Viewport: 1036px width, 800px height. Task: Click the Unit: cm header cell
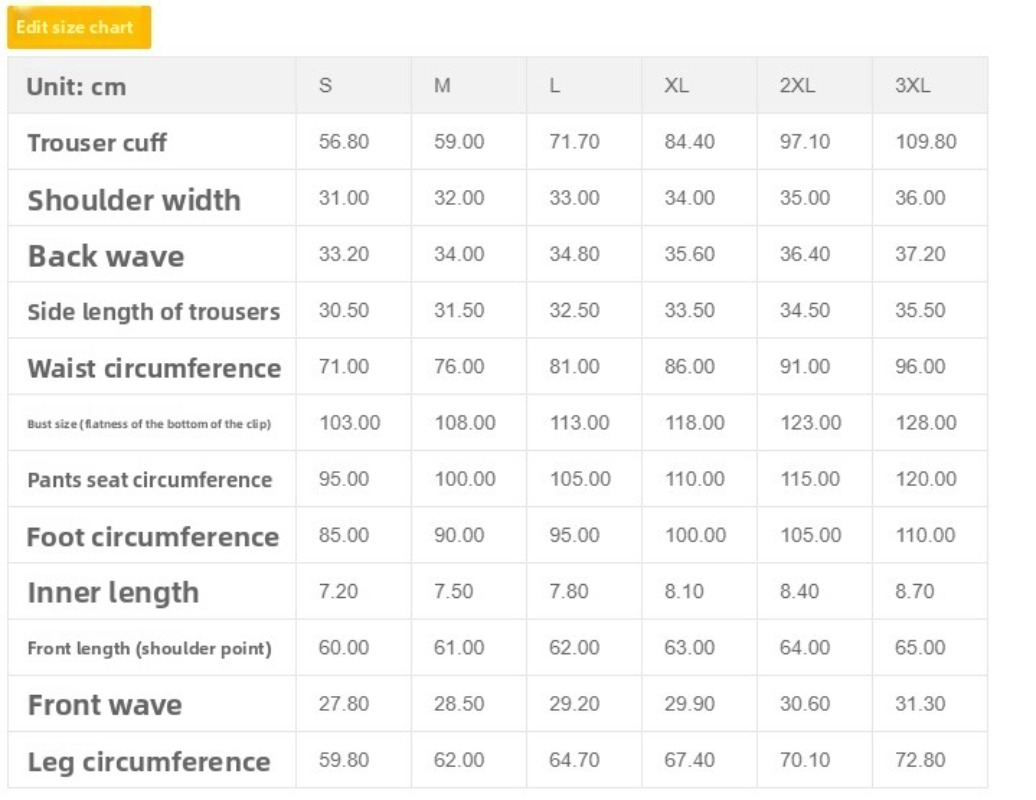click(77, 87)
